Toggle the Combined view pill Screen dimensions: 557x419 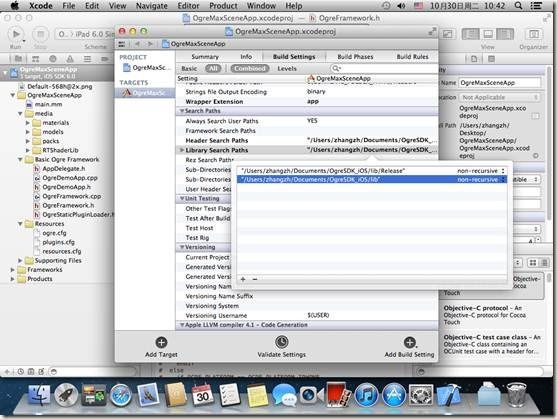250,68
